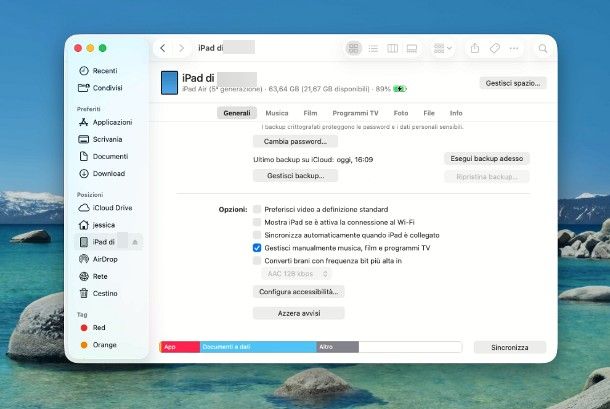Click the search magnifier icon

(543, 48)
